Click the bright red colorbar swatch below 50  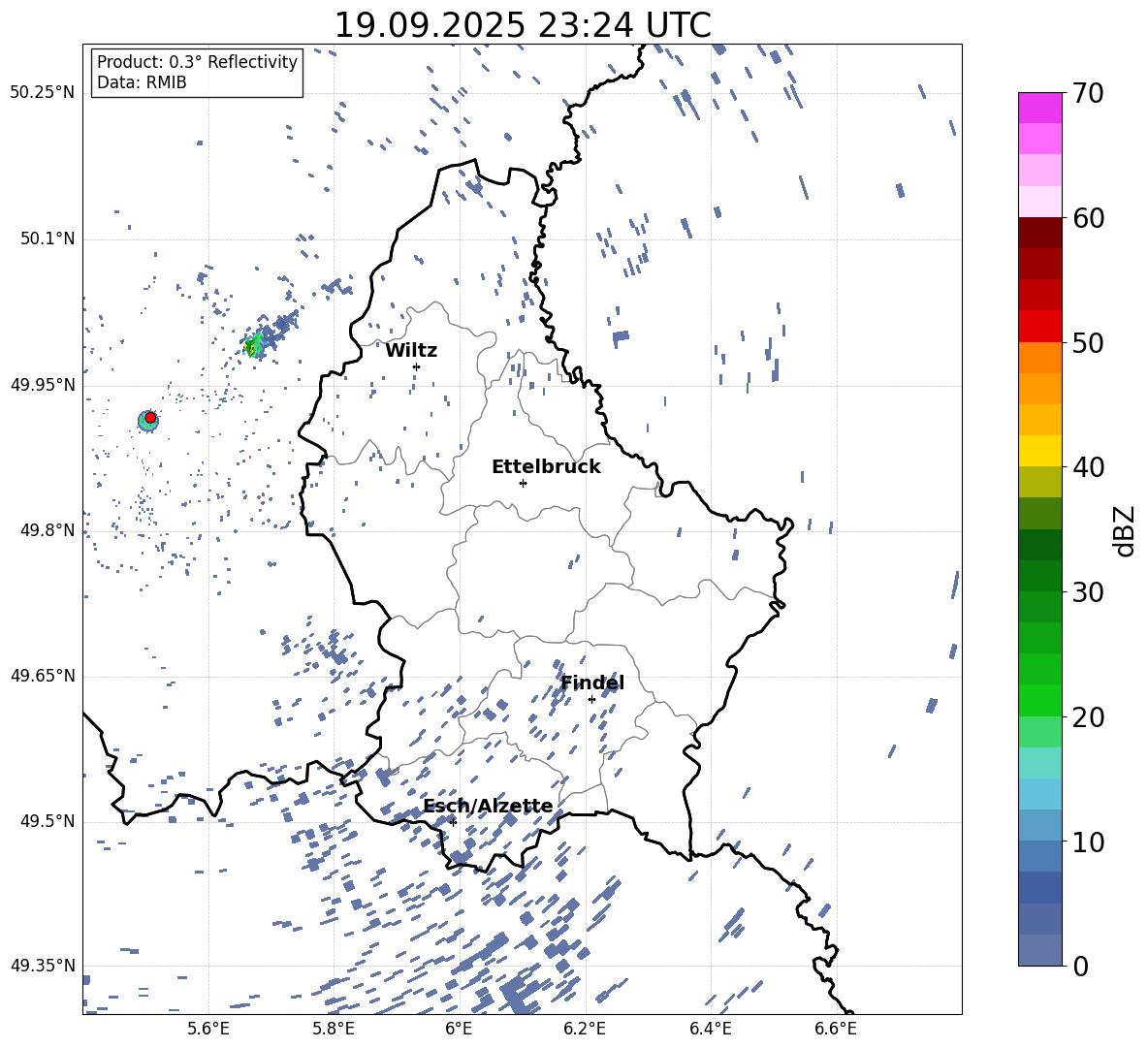click(x=1039, y=327)
